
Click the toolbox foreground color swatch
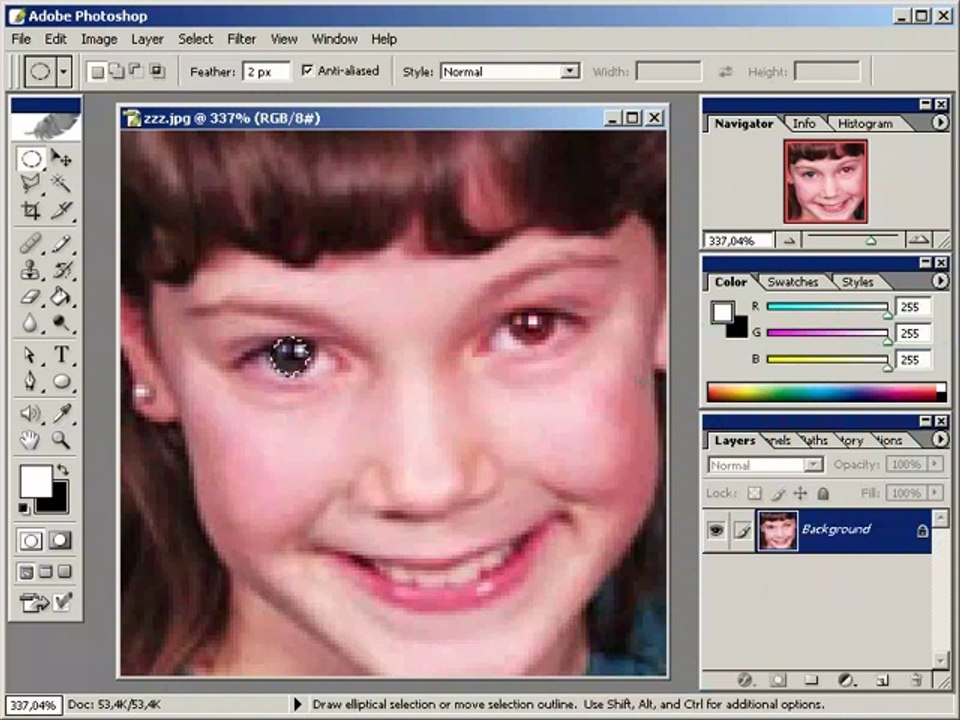[x=36, y=481]
